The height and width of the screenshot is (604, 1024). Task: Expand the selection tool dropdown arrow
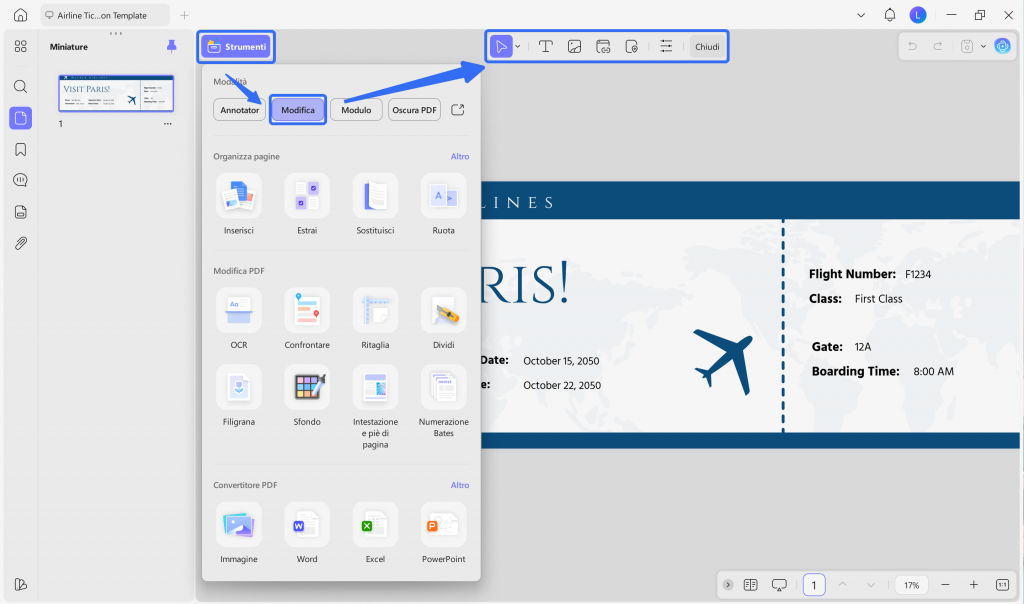(517, 46)
